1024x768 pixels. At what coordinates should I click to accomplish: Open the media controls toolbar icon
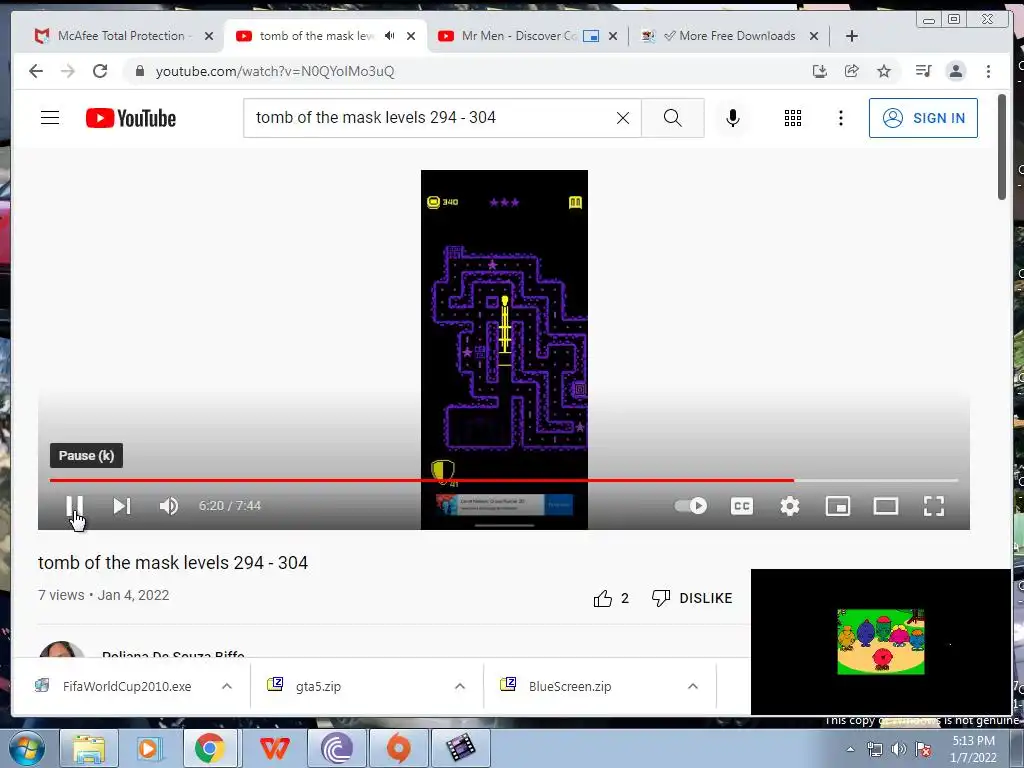pos(923,71)
